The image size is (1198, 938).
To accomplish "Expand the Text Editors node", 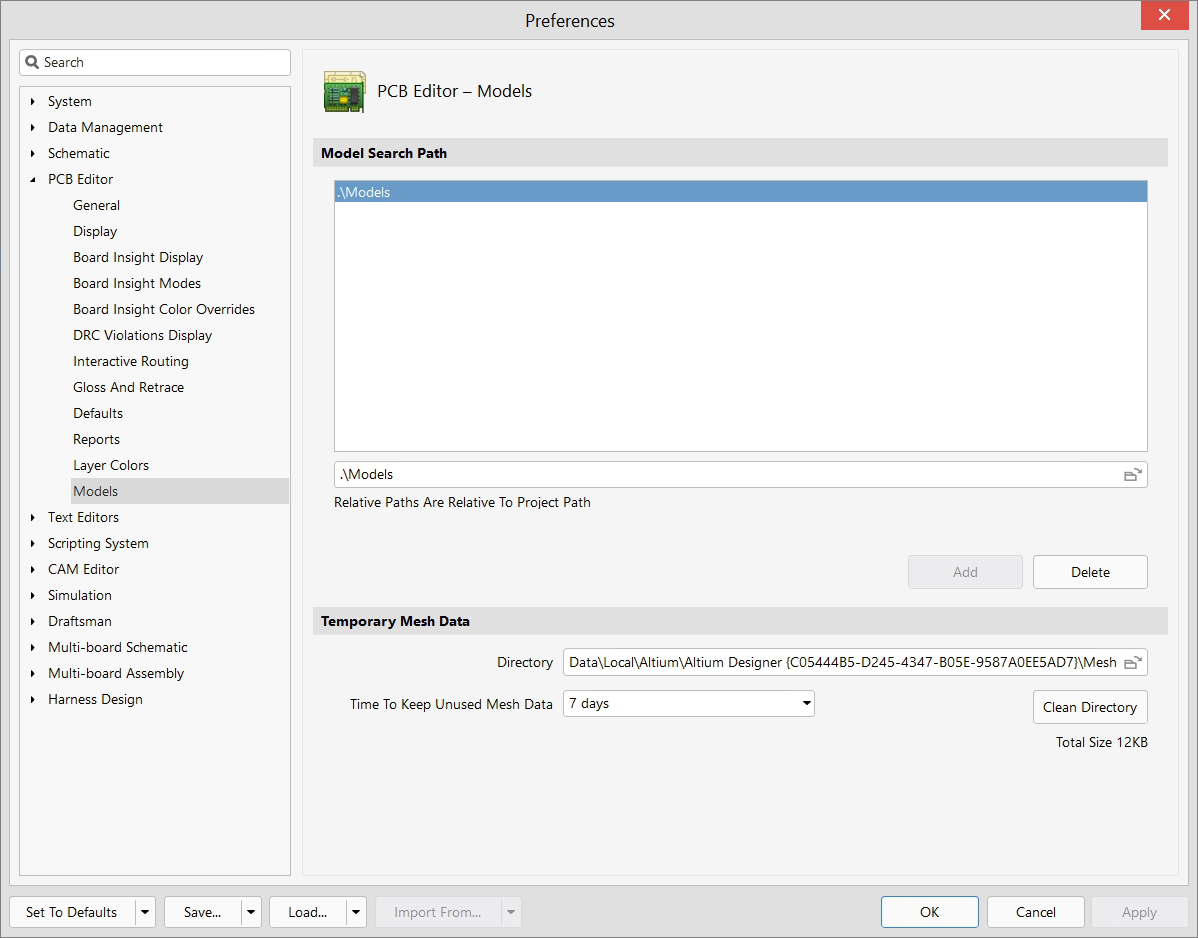I will [x=32, y=517].
